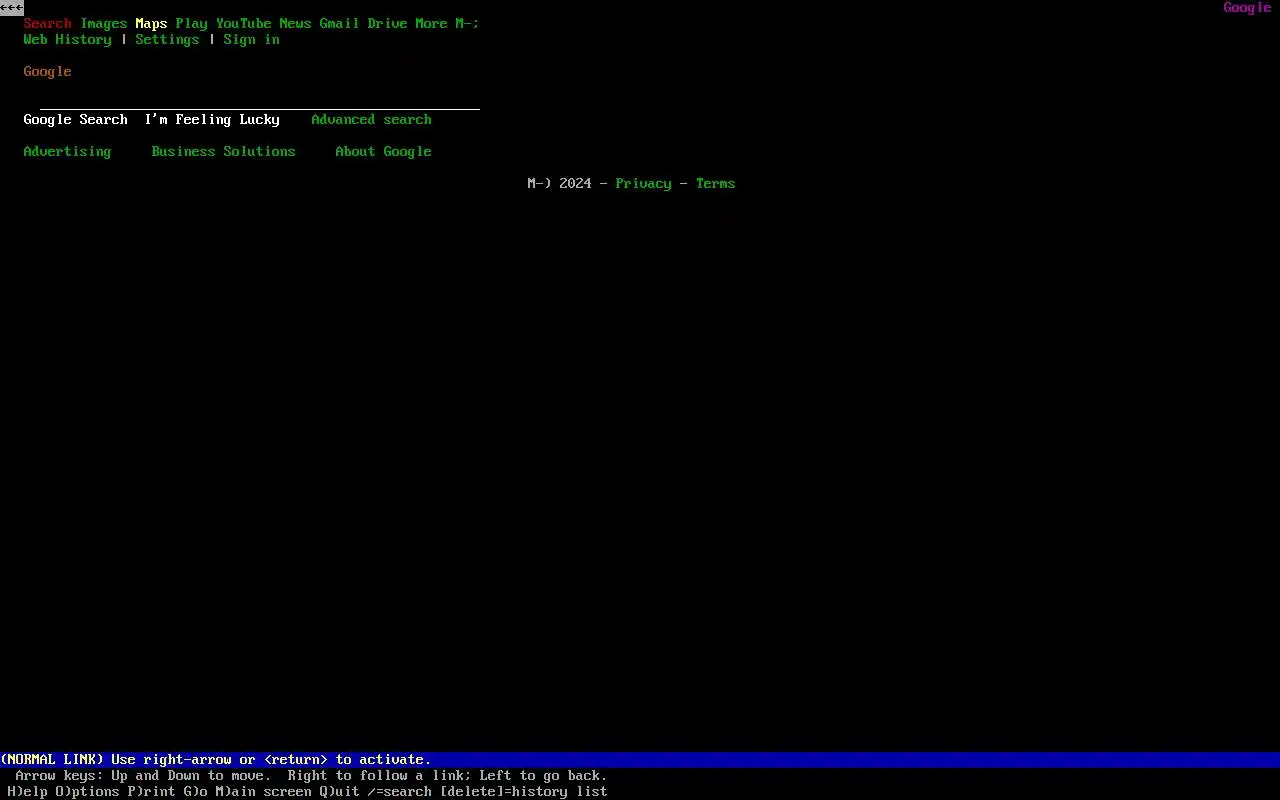Open the Business Solutions link
This screenshot has width=1280, height=800.
[224, 152]
